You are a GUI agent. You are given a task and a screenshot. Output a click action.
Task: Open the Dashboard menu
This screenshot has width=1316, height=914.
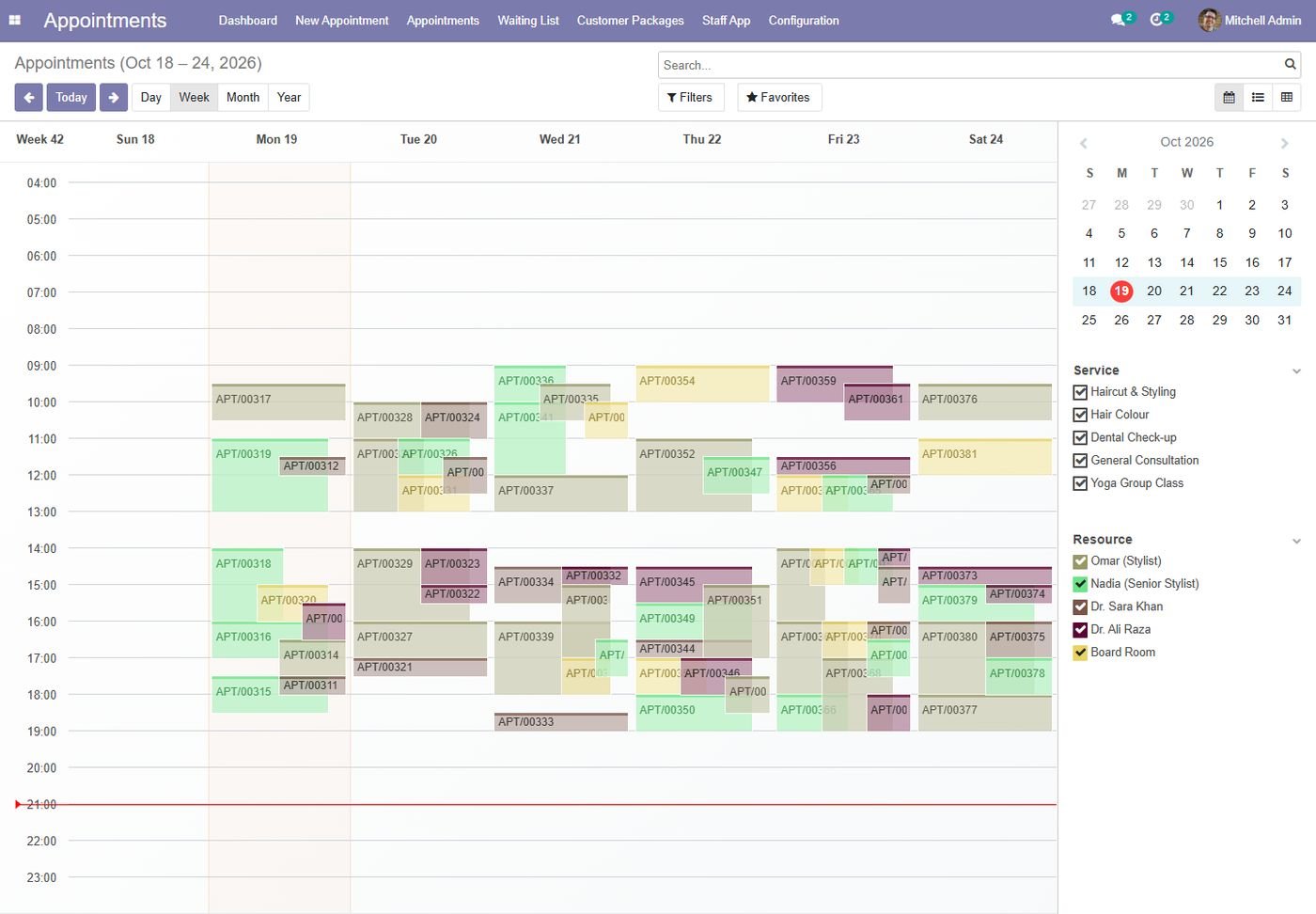coord(248,21)
